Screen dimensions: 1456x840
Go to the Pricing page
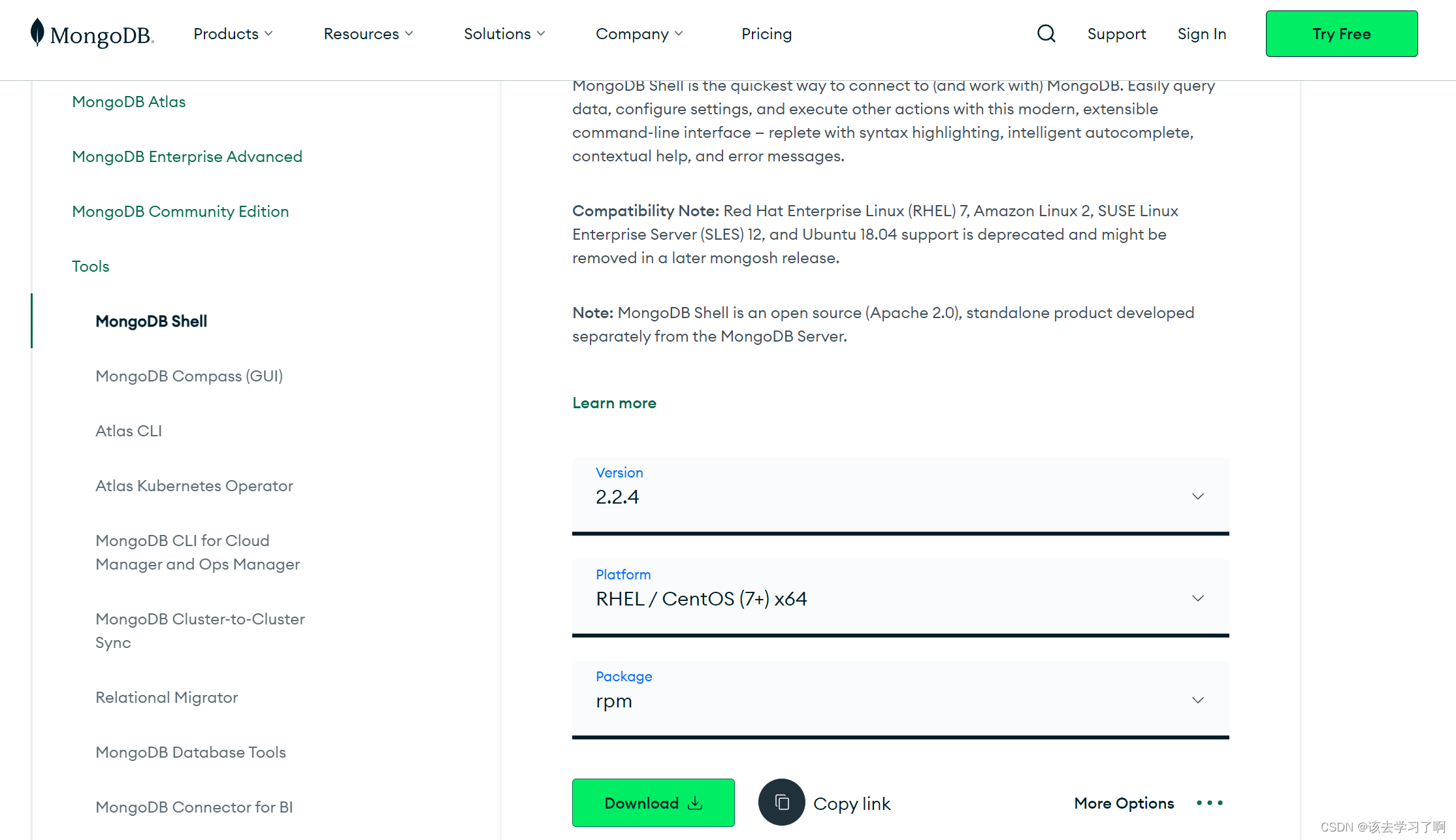pyautogui.click(x=766, y=34)
